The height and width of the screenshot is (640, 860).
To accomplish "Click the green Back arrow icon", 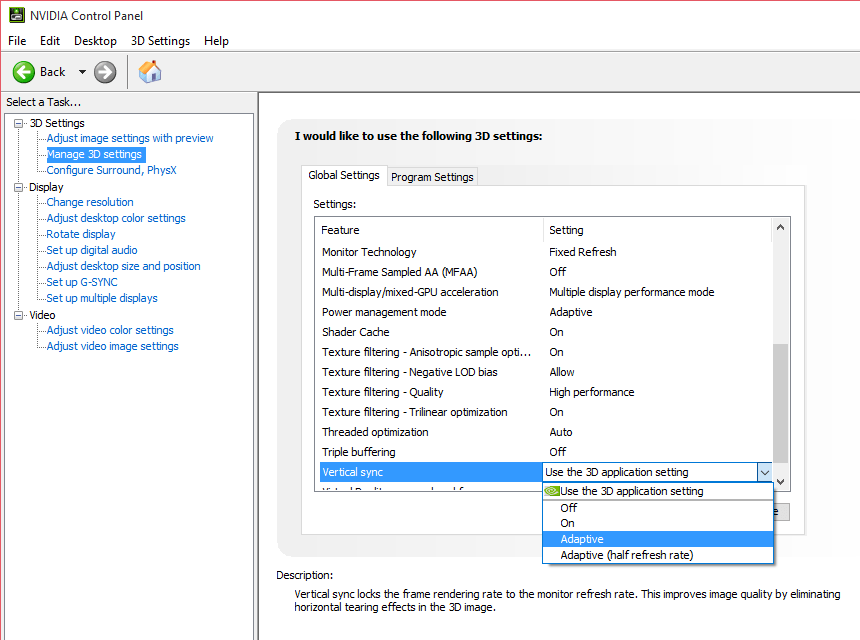I will [x=24, y=72].
